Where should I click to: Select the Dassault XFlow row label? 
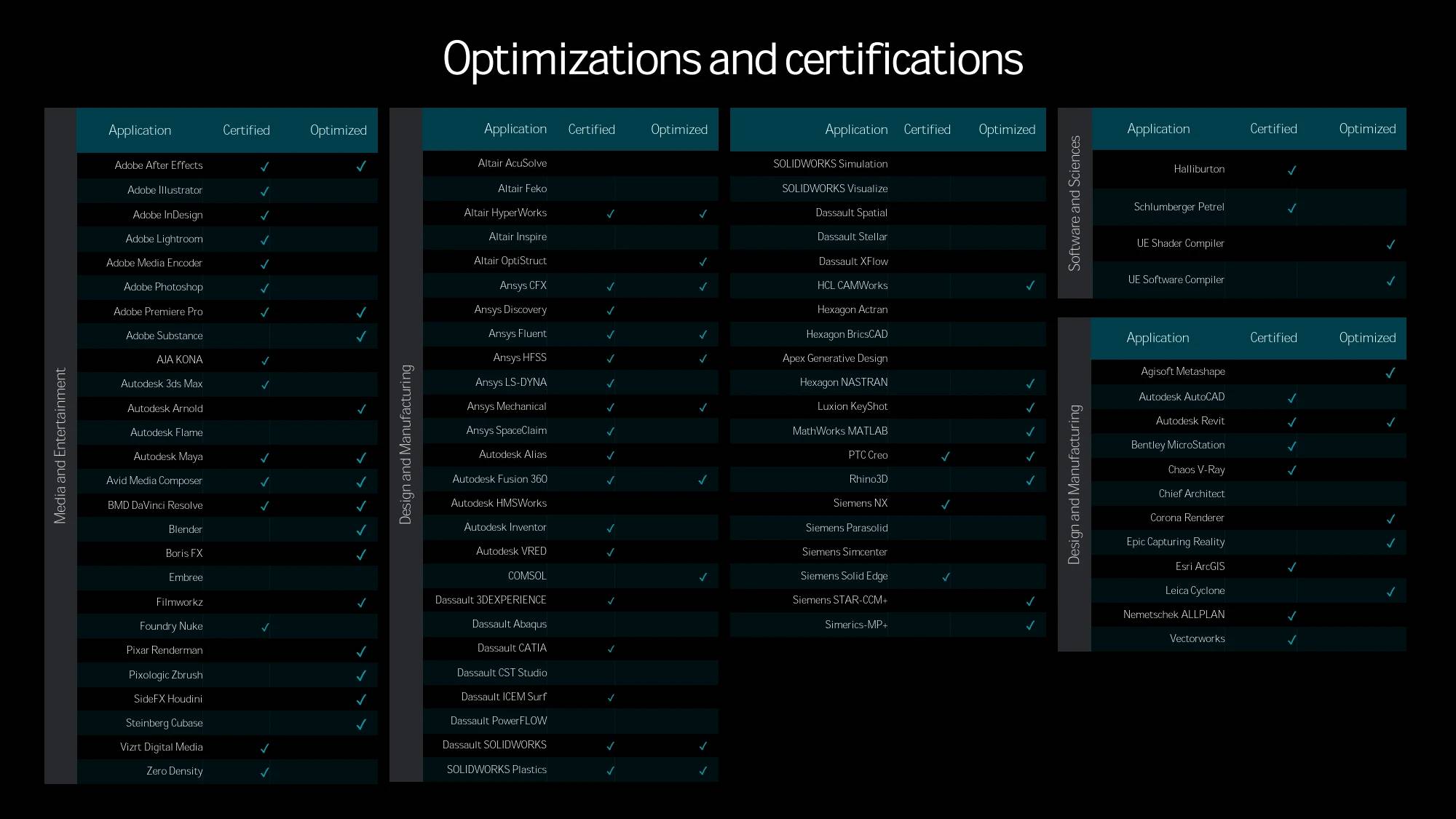pos(853,261)
